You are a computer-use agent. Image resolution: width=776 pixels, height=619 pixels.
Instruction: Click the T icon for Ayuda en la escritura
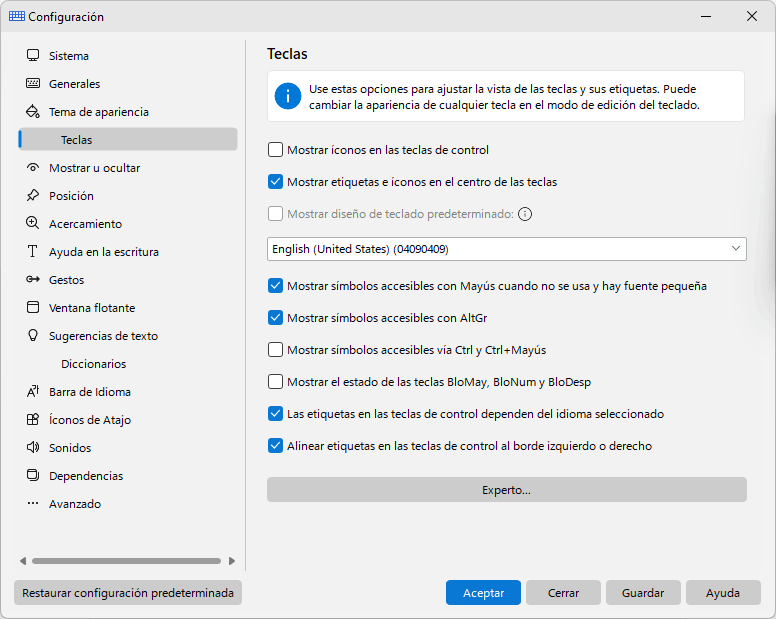click(33, 251)
